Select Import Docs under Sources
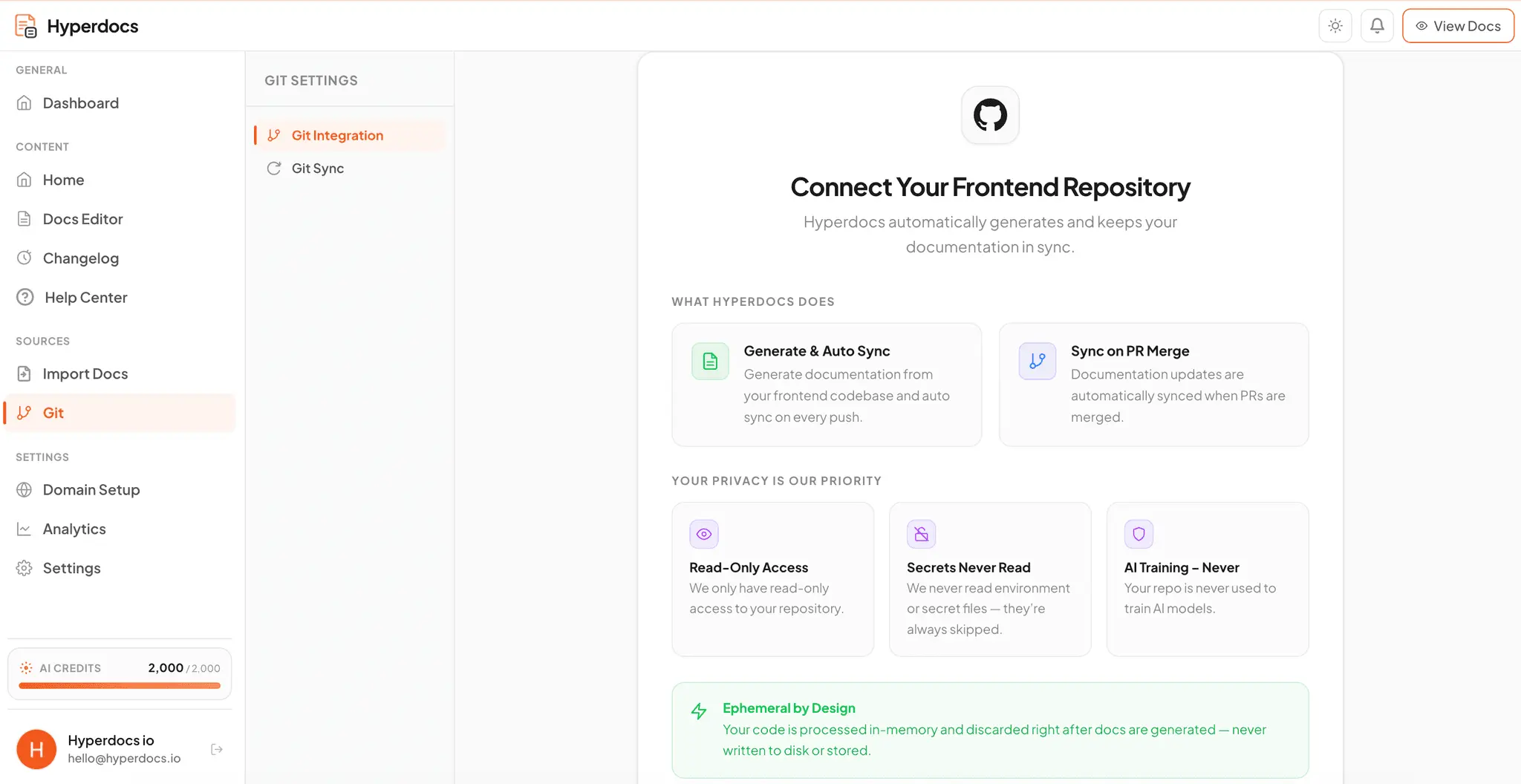The image size is (1521, 784). click(120, 374)
